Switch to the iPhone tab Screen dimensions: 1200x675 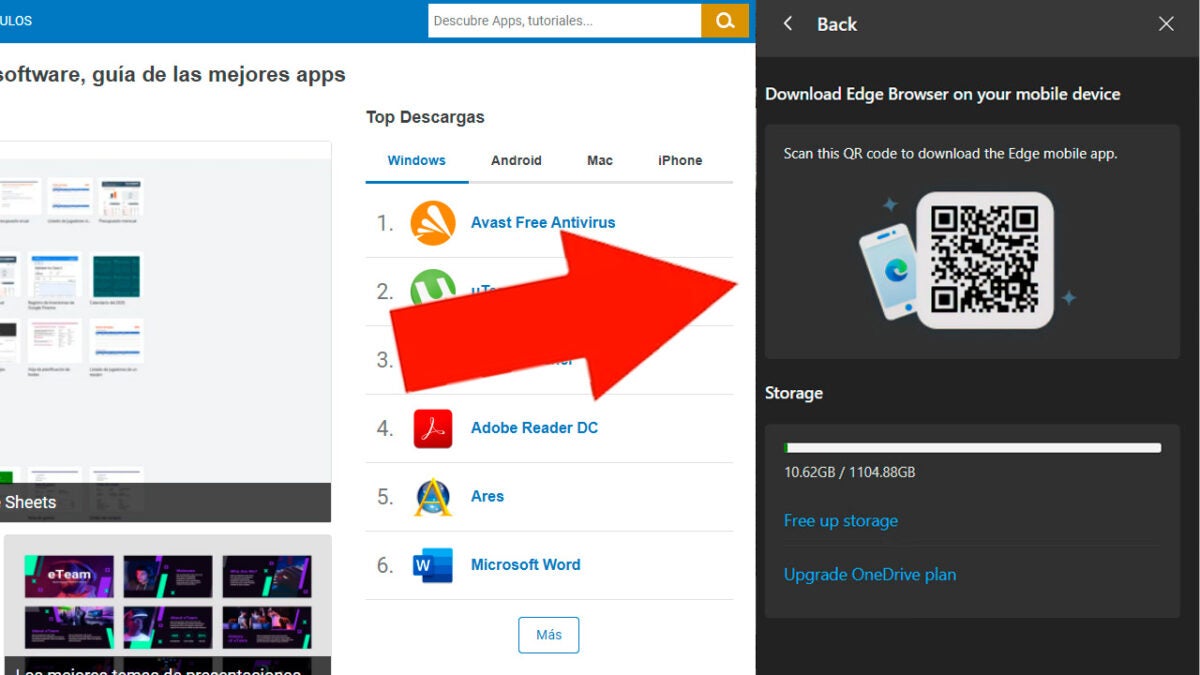click(x=680, y=160)
